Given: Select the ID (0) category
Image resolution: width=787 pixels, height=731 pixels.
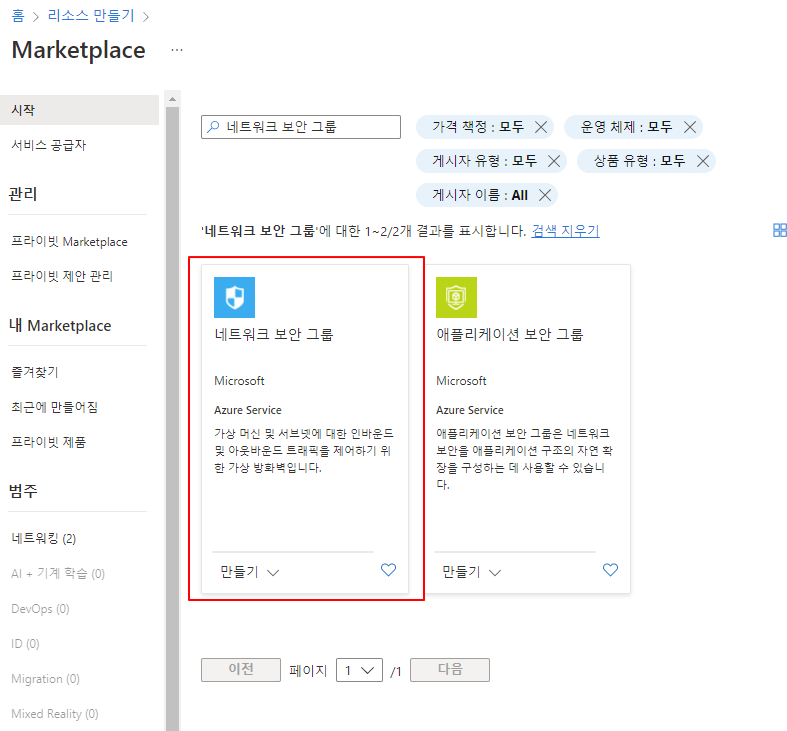Looking at the screenshot, I should (25, 644).
